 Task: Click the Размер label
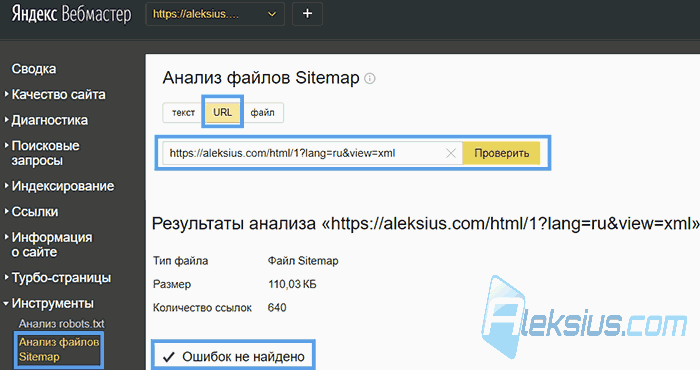(172, 284)
